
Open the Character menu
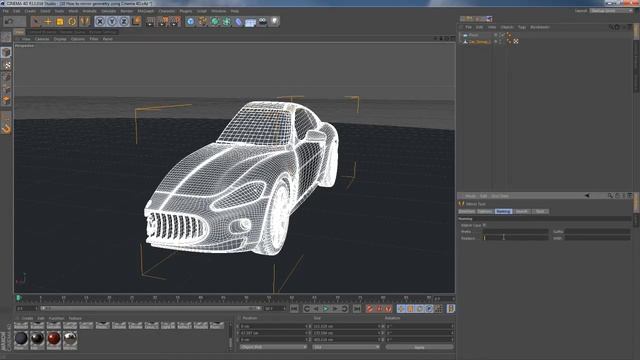tap(167, 11)
